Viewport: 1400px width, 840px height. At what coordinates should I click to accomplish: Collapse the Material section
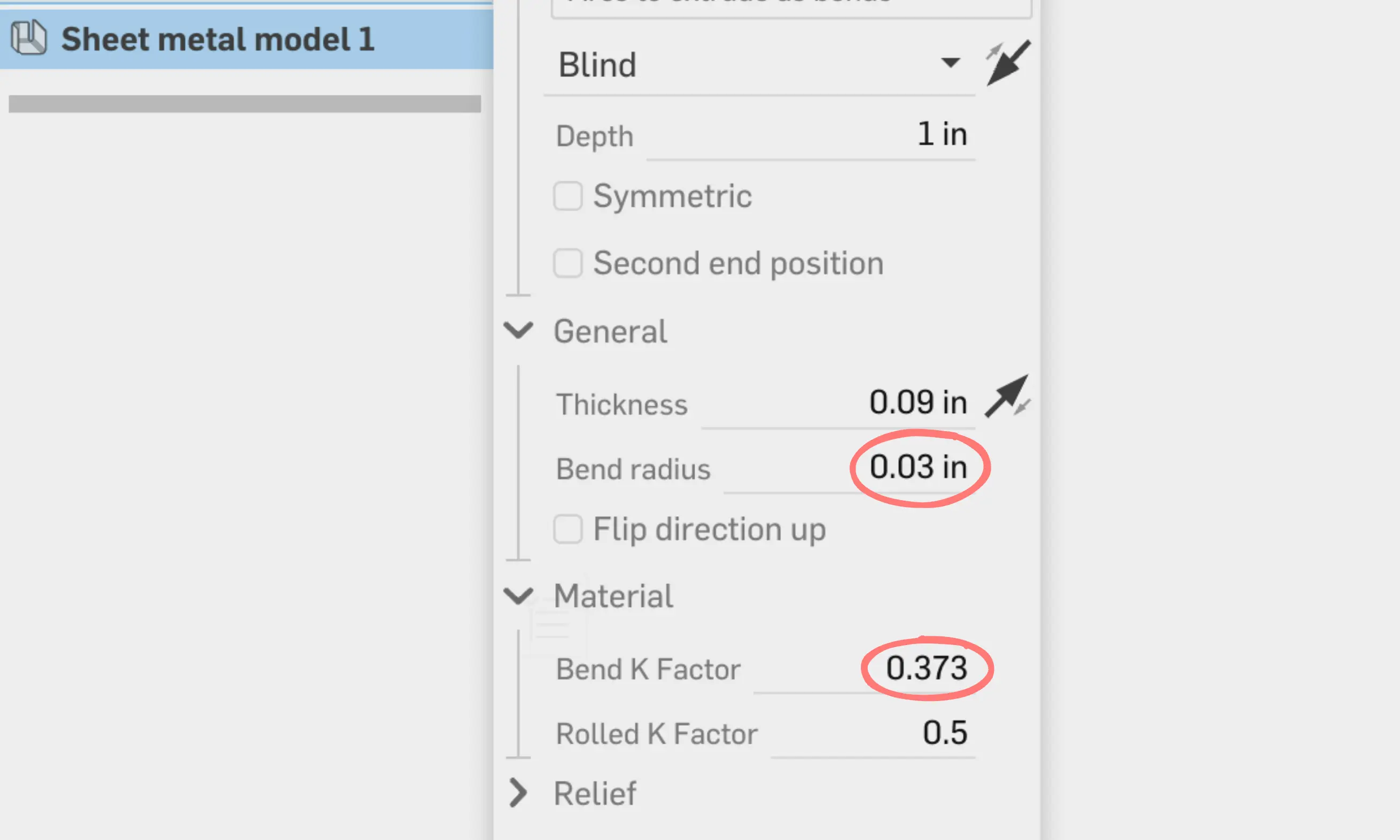point(518,595)
